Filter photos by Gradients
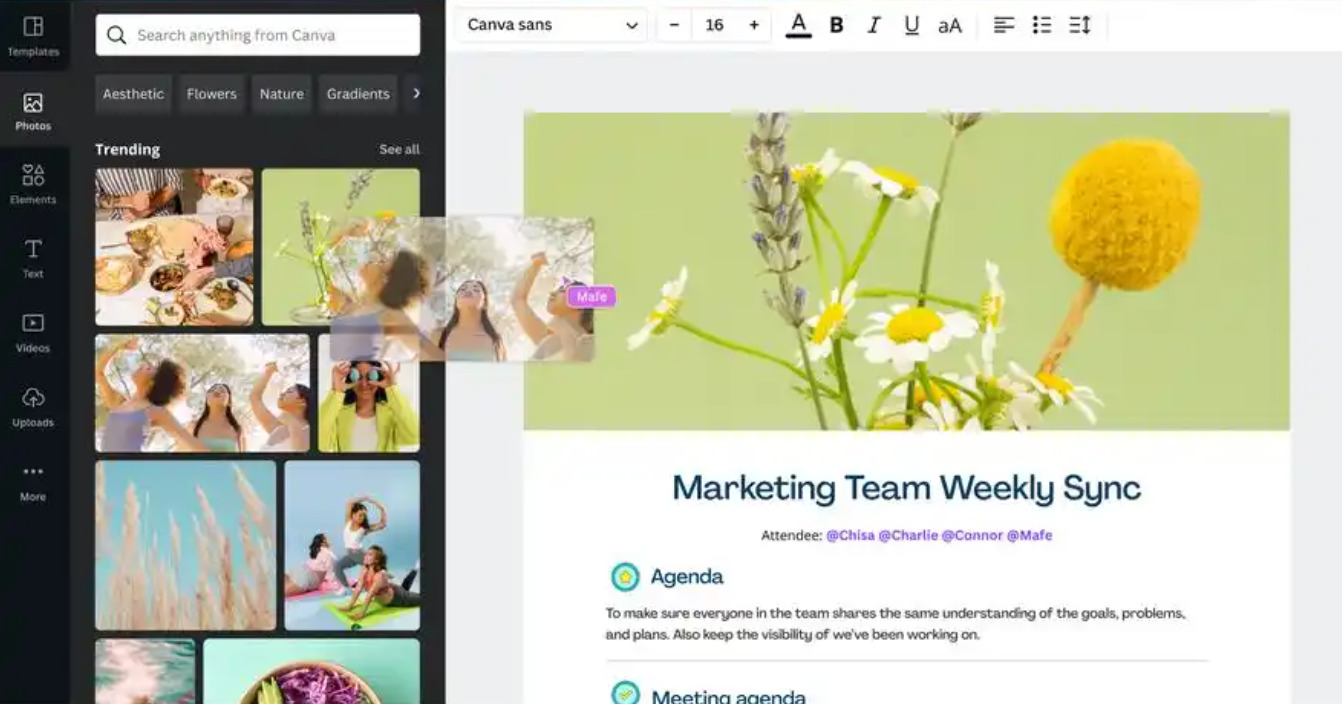Image resolution: width=1342 pixels, height=704 pixels. pos(358,94)
